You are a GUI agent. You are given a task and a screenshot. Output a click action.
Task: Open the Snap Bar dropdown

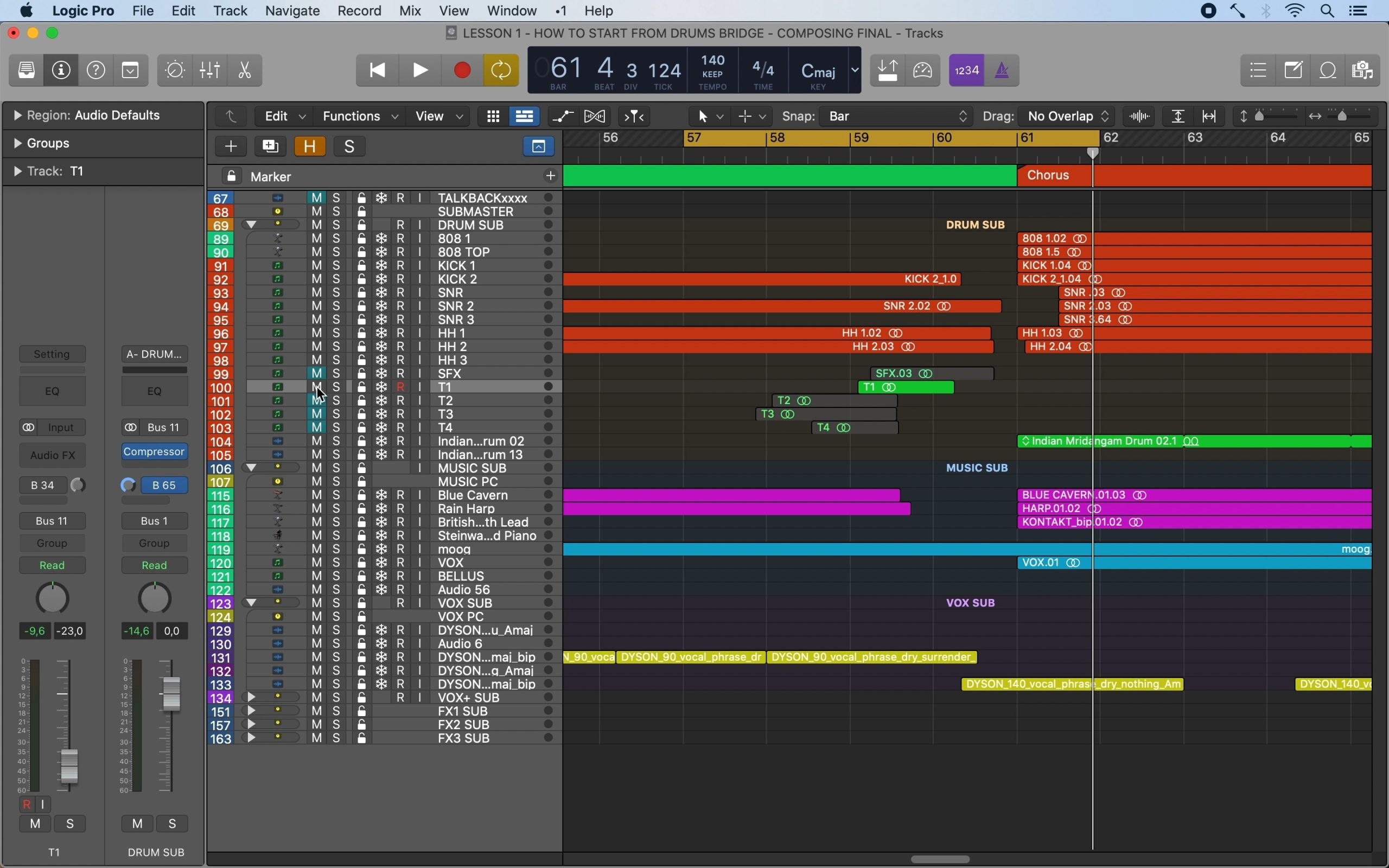[897, 117]
